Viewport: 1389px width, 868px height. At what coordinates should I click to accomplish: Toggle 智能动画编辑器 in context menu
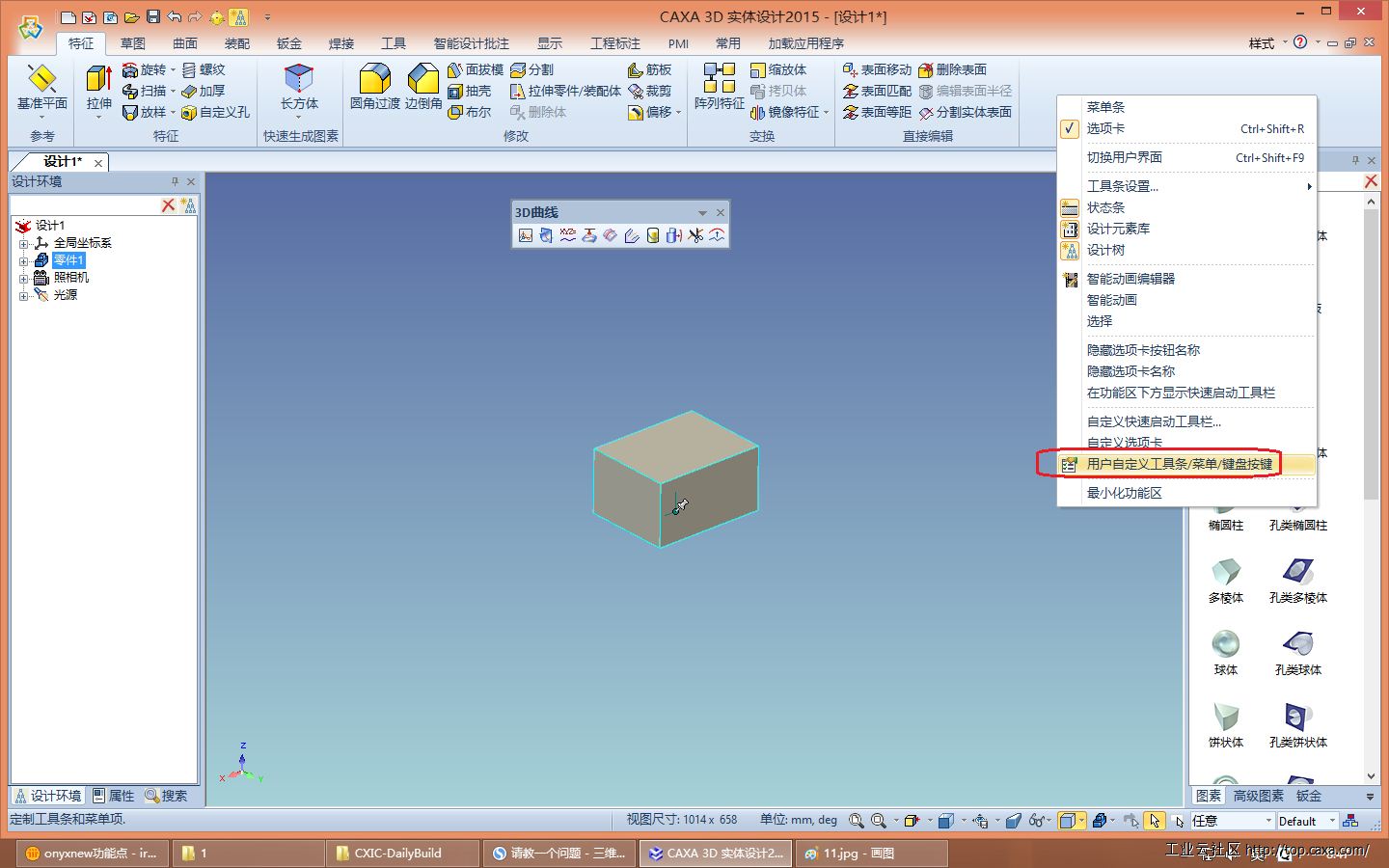coord(1186,279)
